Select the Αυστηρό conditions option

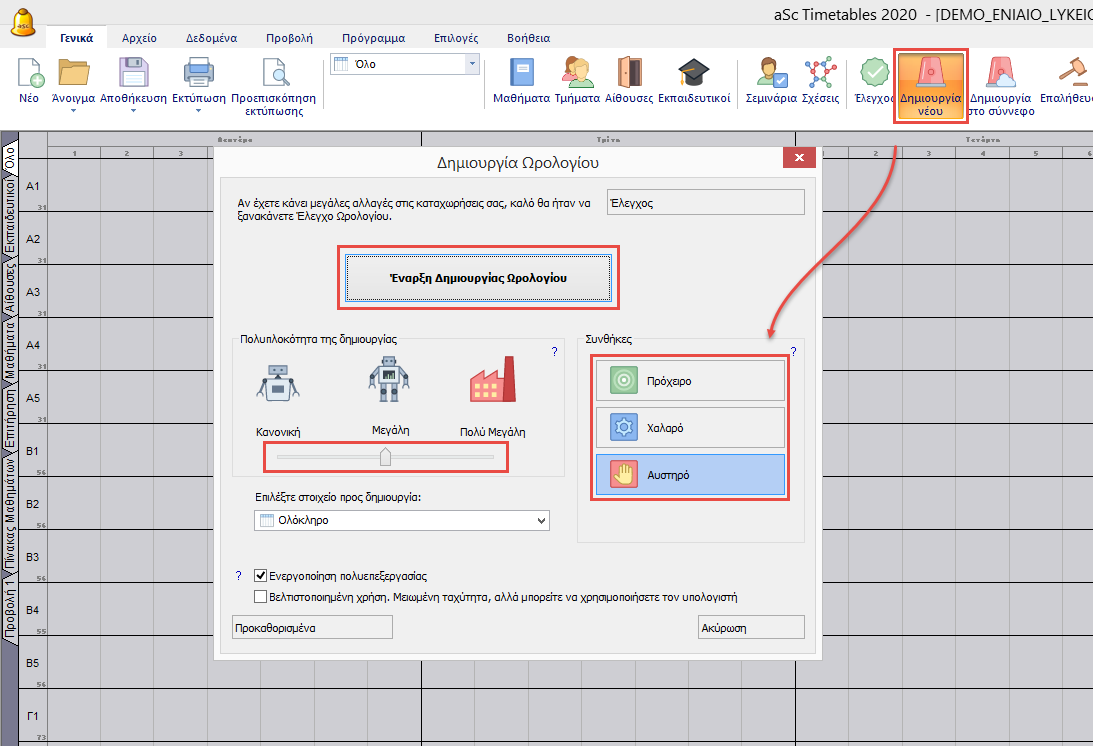tap(690, 475)
